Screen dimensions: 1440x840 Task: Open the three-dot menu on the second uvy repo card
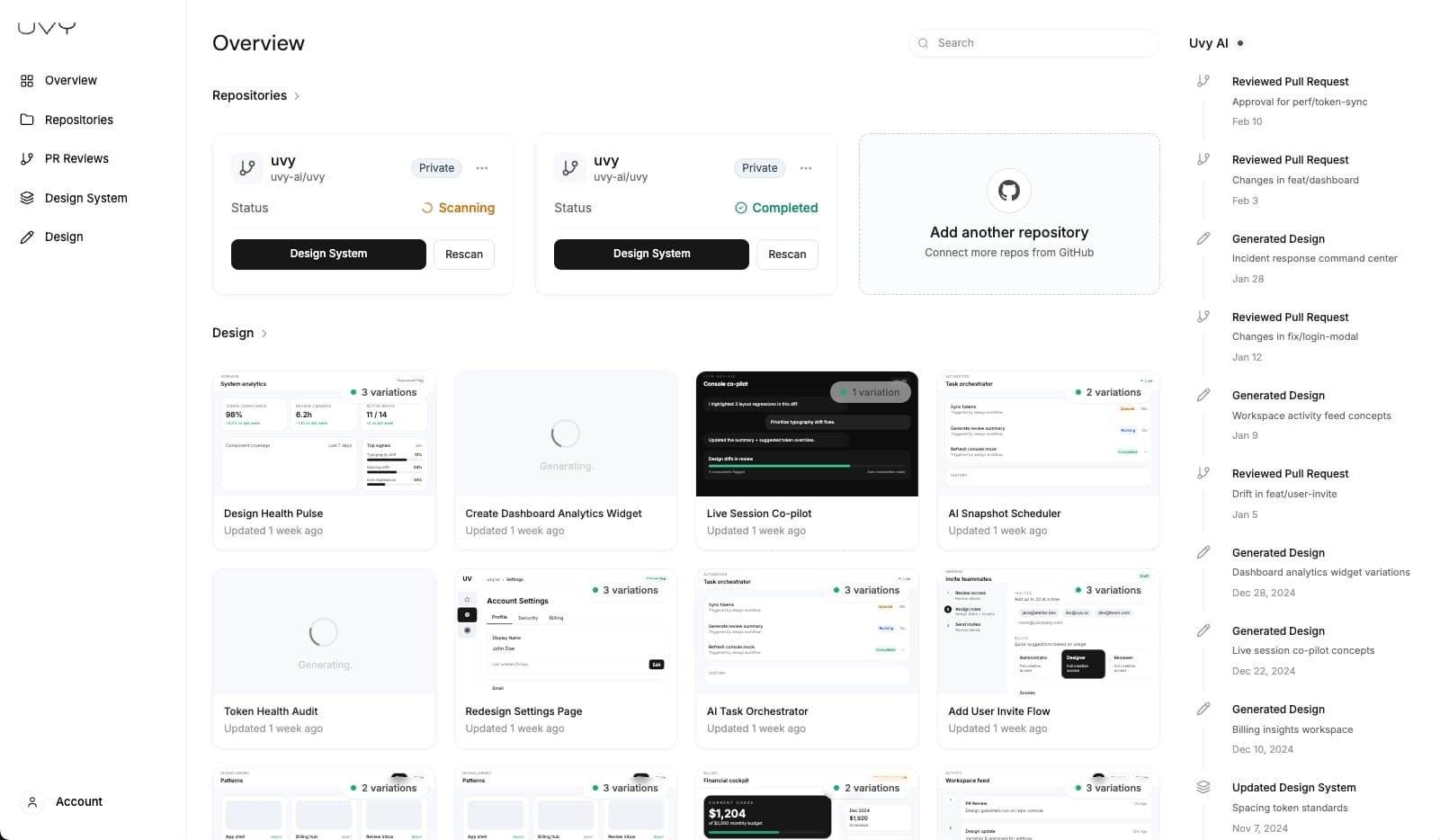point(805,167)
